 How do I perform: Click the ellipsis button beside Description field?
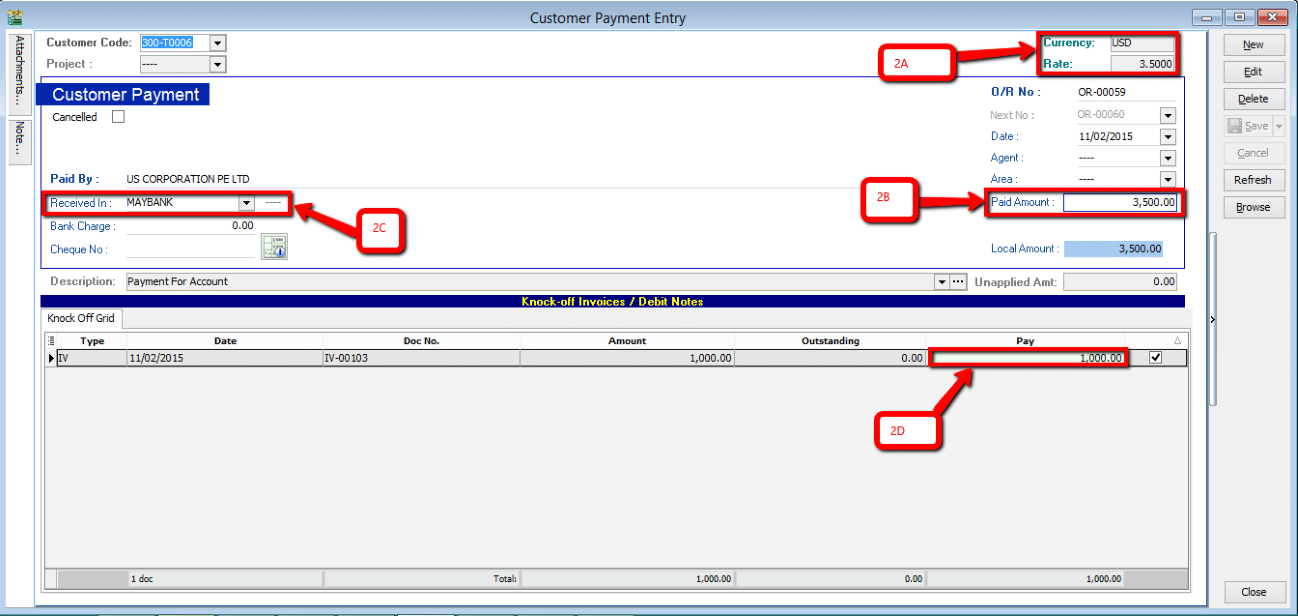[957, 282]
